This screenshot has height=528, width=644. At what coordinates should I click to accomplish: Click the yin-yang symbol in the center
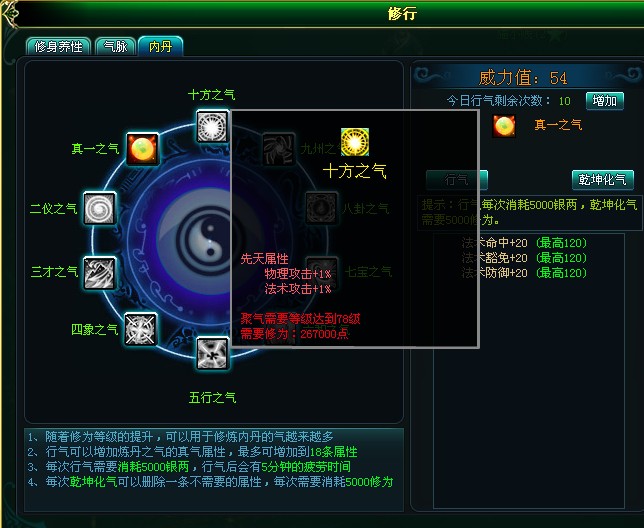[208, 241]
